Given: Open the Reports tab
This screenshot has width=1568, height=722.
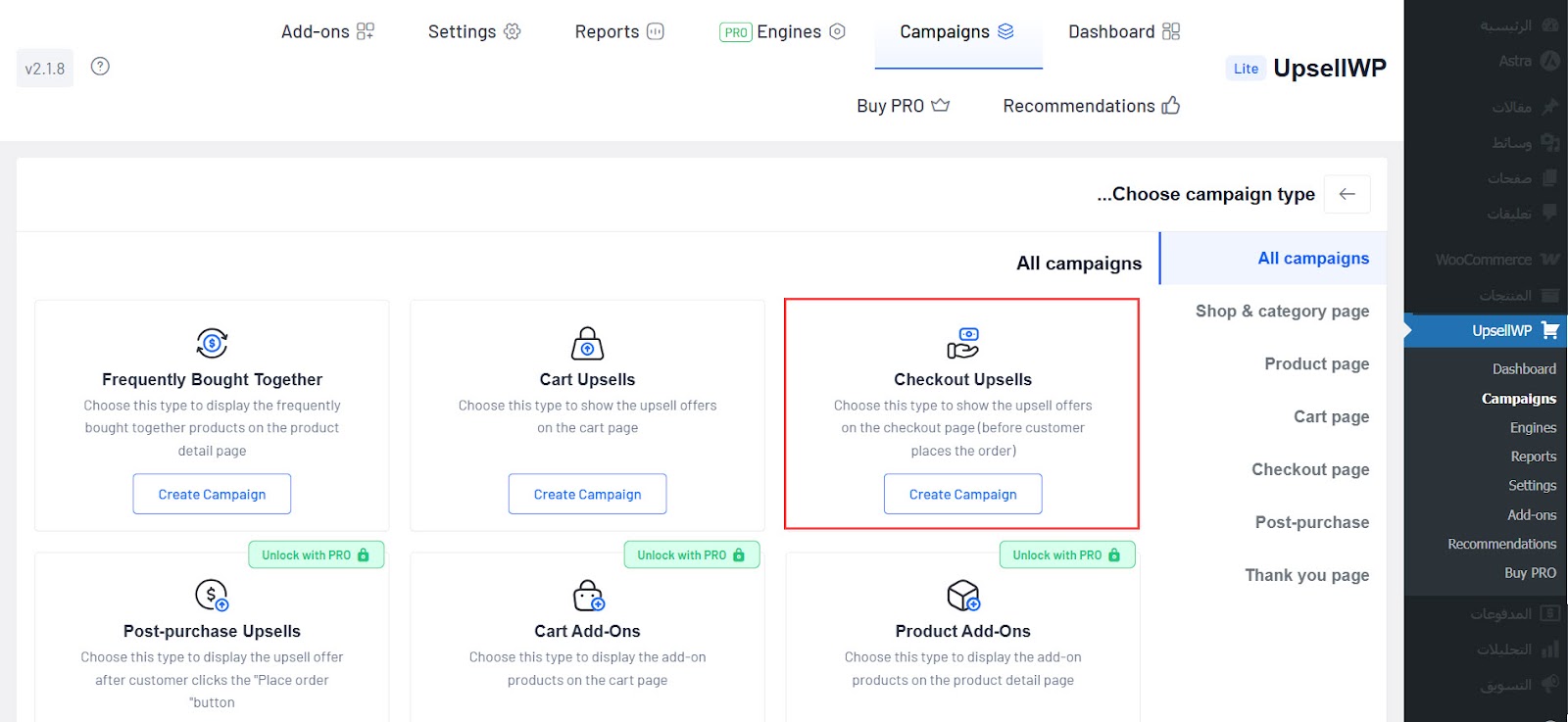Looking at the screenshot, I should click(x=618, y=31).
